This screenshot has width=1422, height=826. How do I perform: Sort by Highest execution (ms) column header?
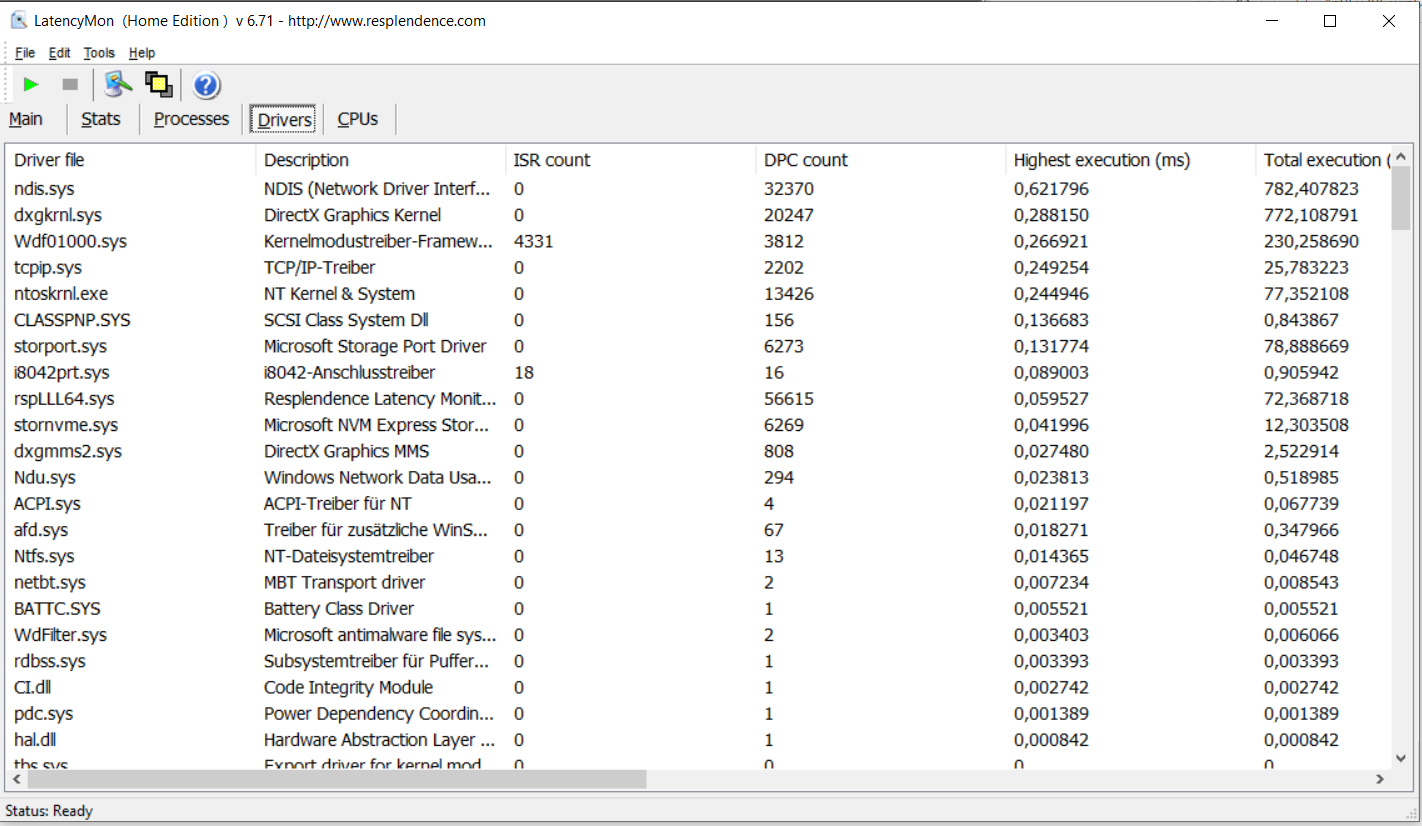click(1131, 160)
